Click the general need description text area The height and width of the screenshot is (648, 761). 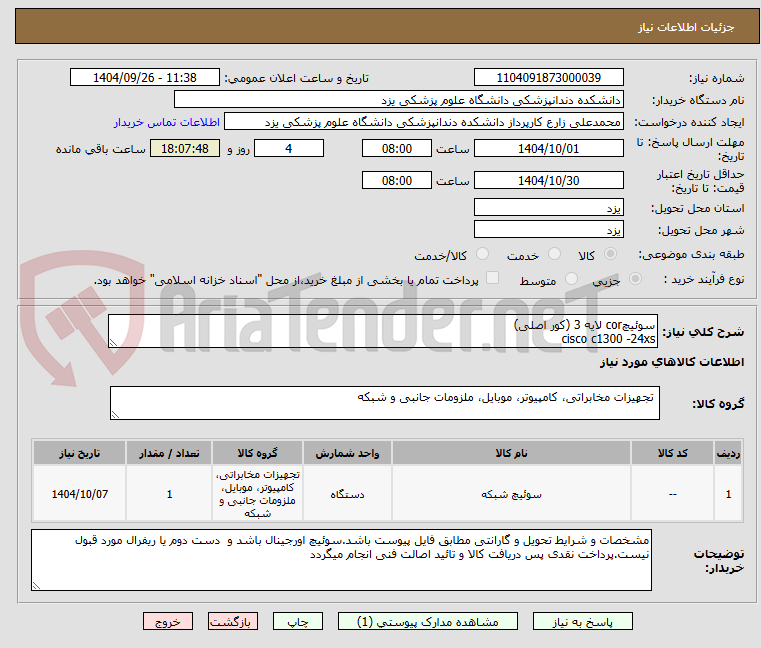pos(383,331)
